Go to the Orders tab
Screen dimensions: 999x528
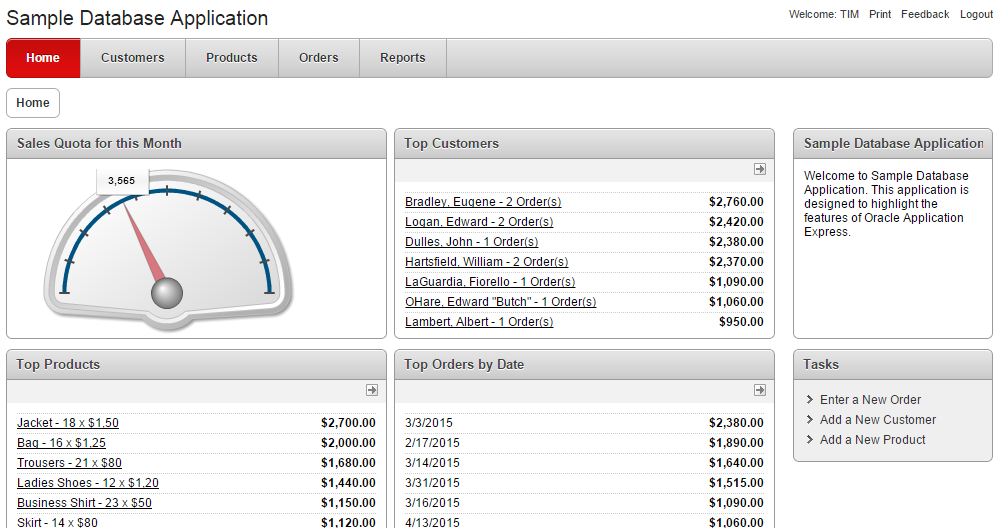pos(318,58)
